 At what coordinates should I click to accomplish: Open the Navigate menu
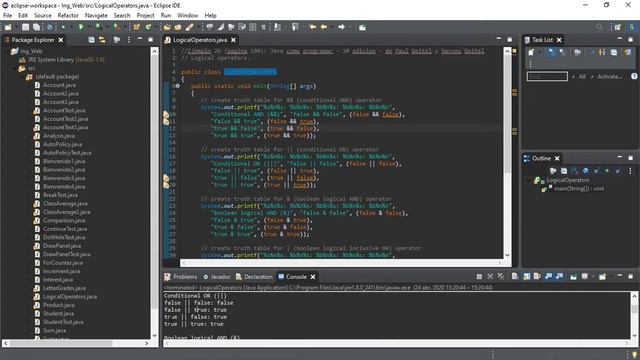coord(96,15)
